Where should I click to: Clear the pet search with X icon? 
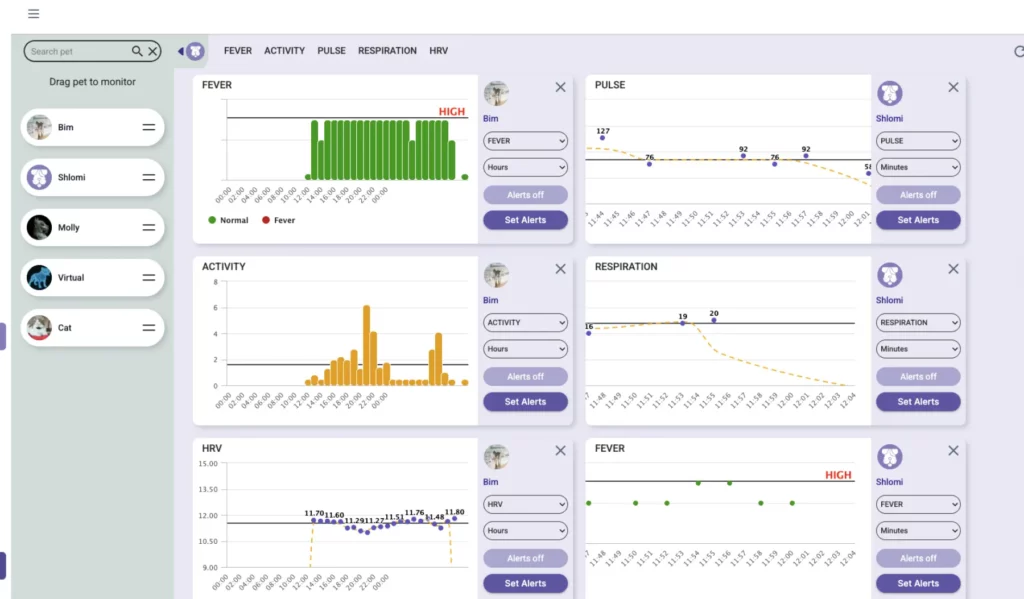pos(153,51)
